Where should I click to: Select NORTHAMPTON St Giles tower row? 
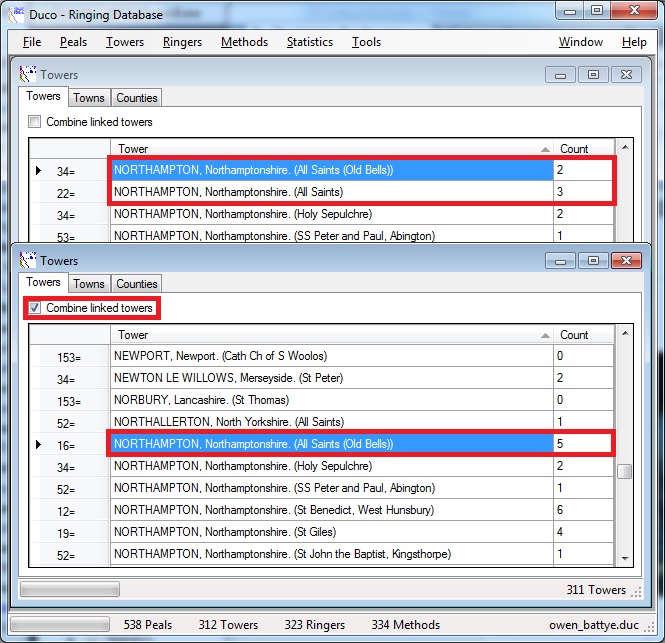click(x=330, y=532)
